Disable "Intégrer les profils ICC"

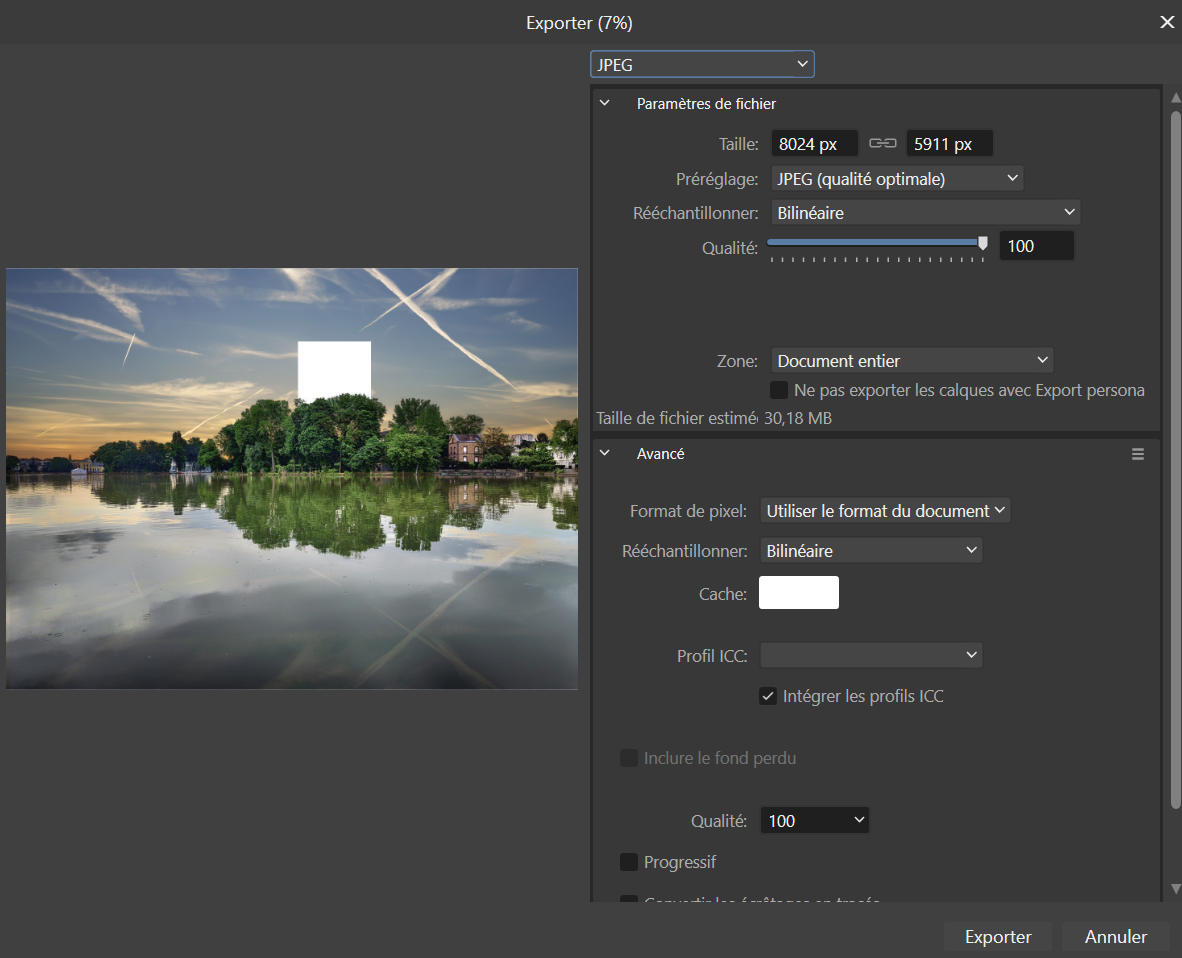768,695
